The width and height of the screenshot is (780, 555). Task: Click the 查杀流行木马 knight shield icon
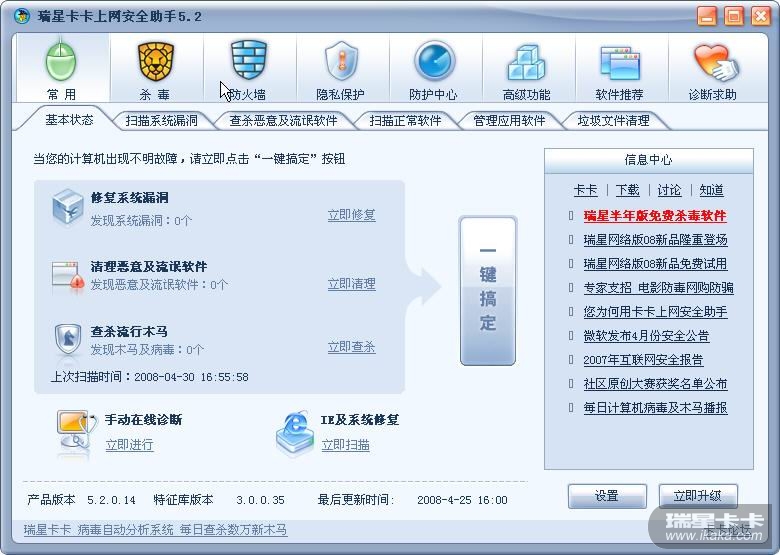(x=68, y=340)
